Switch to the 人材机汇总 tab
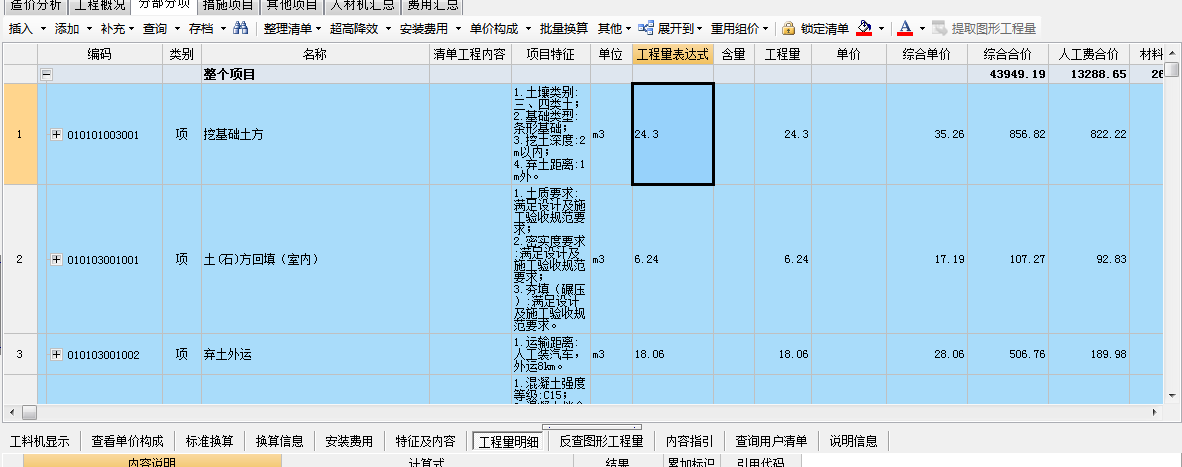 pos(363,6)
